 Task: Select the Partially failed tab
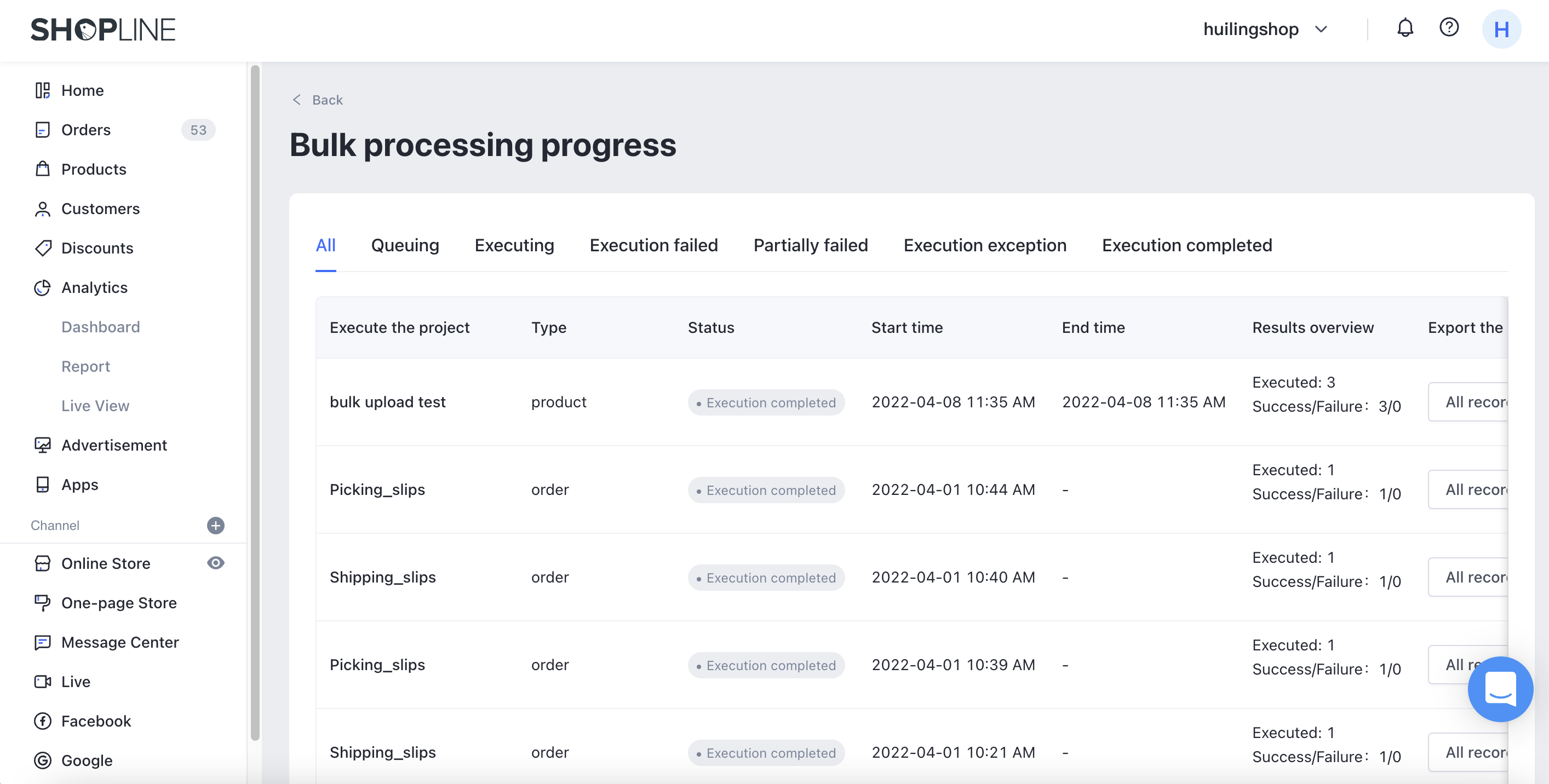pos(810,245)
